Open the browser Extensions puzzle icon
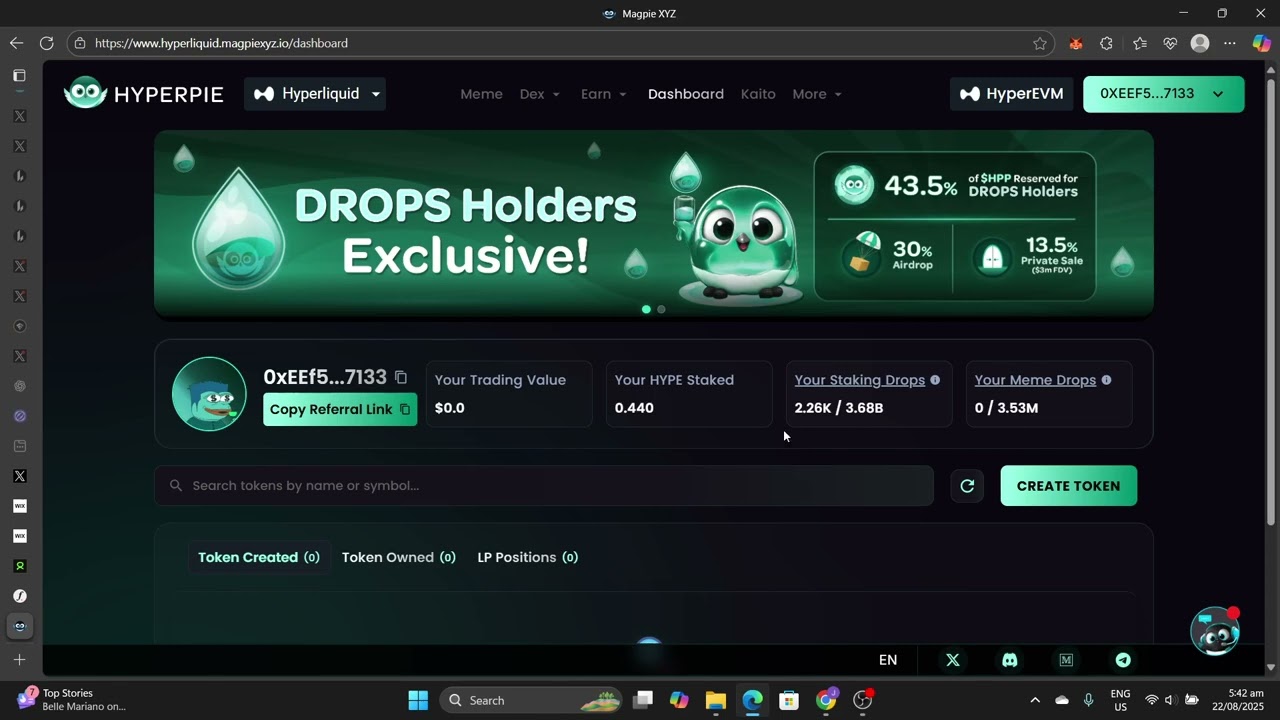 (1106, 43)
